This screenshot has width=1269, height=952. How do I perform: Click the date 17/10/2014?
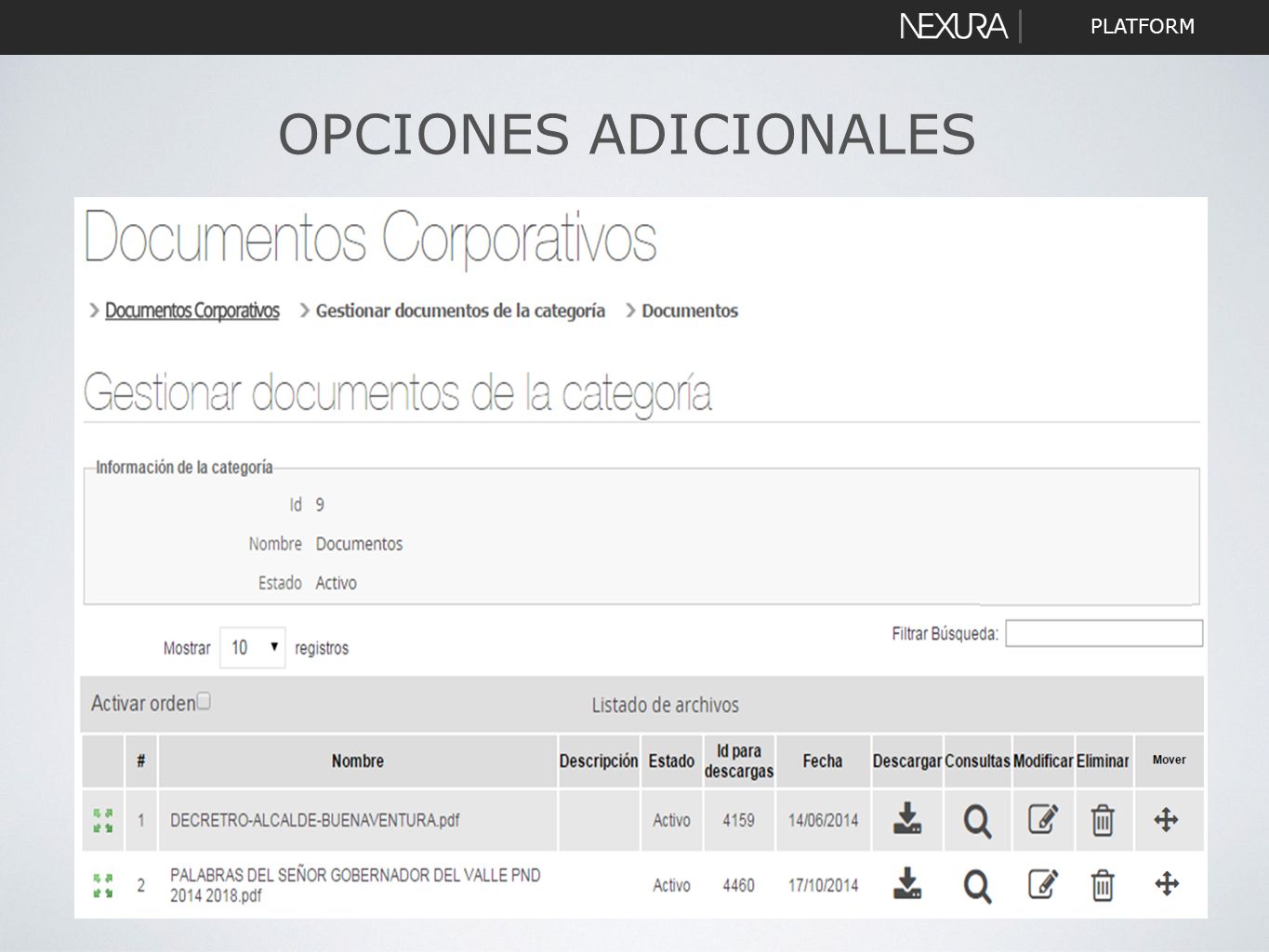point(823,885)
